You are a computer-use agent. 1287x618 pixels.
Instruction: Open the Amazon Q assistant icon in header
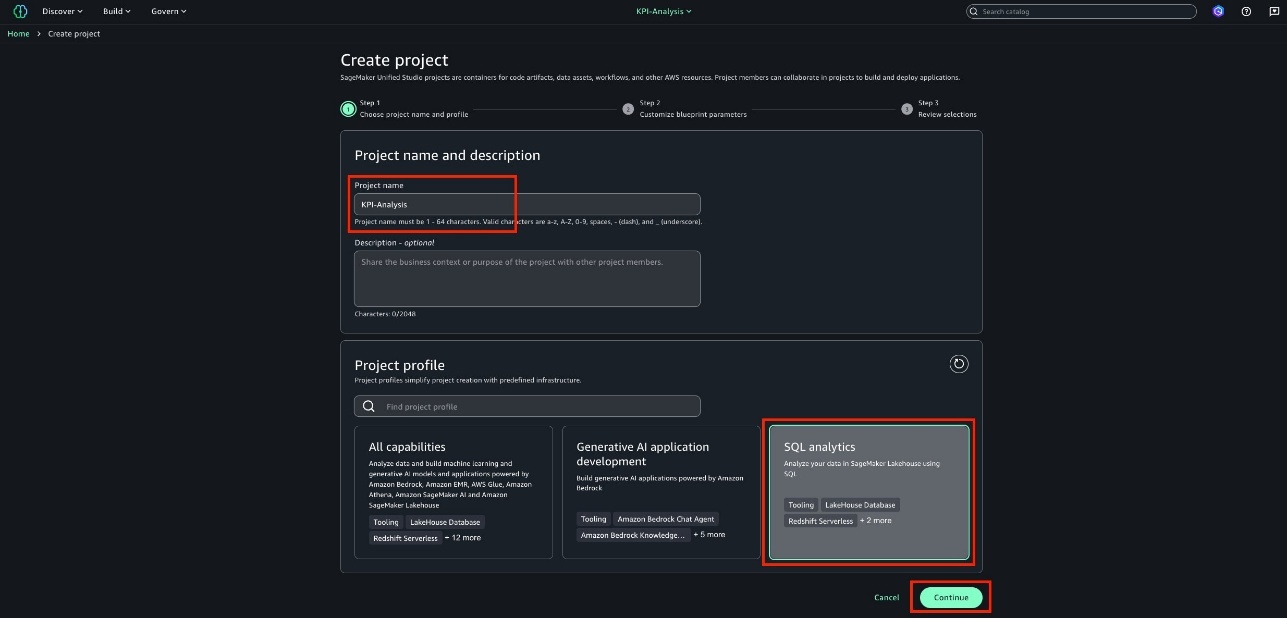tap(1218, 11)
